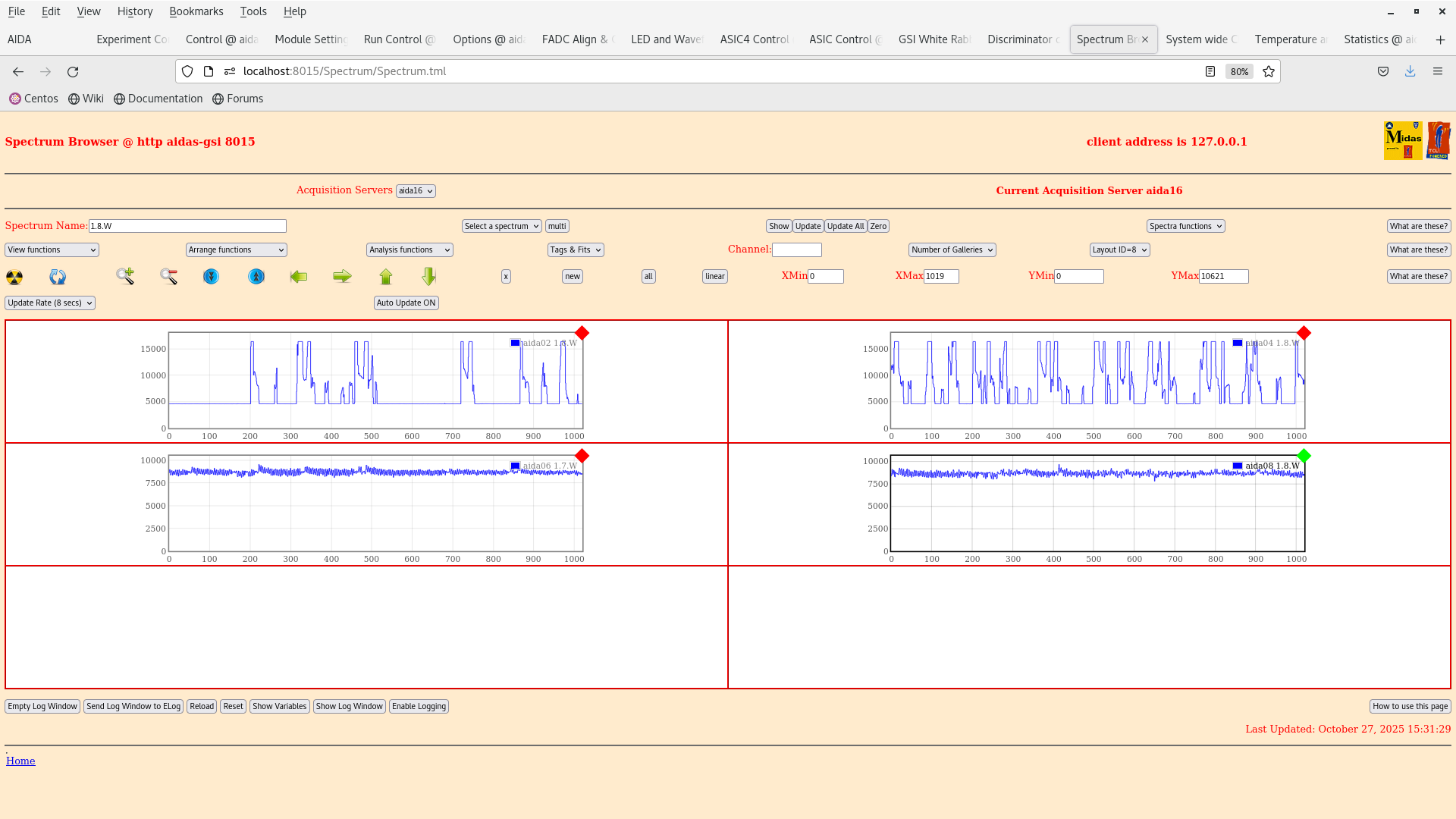The image size is (1456, 819).
Task: Click the Midas logo image
Action: [x=1403, y=140]
